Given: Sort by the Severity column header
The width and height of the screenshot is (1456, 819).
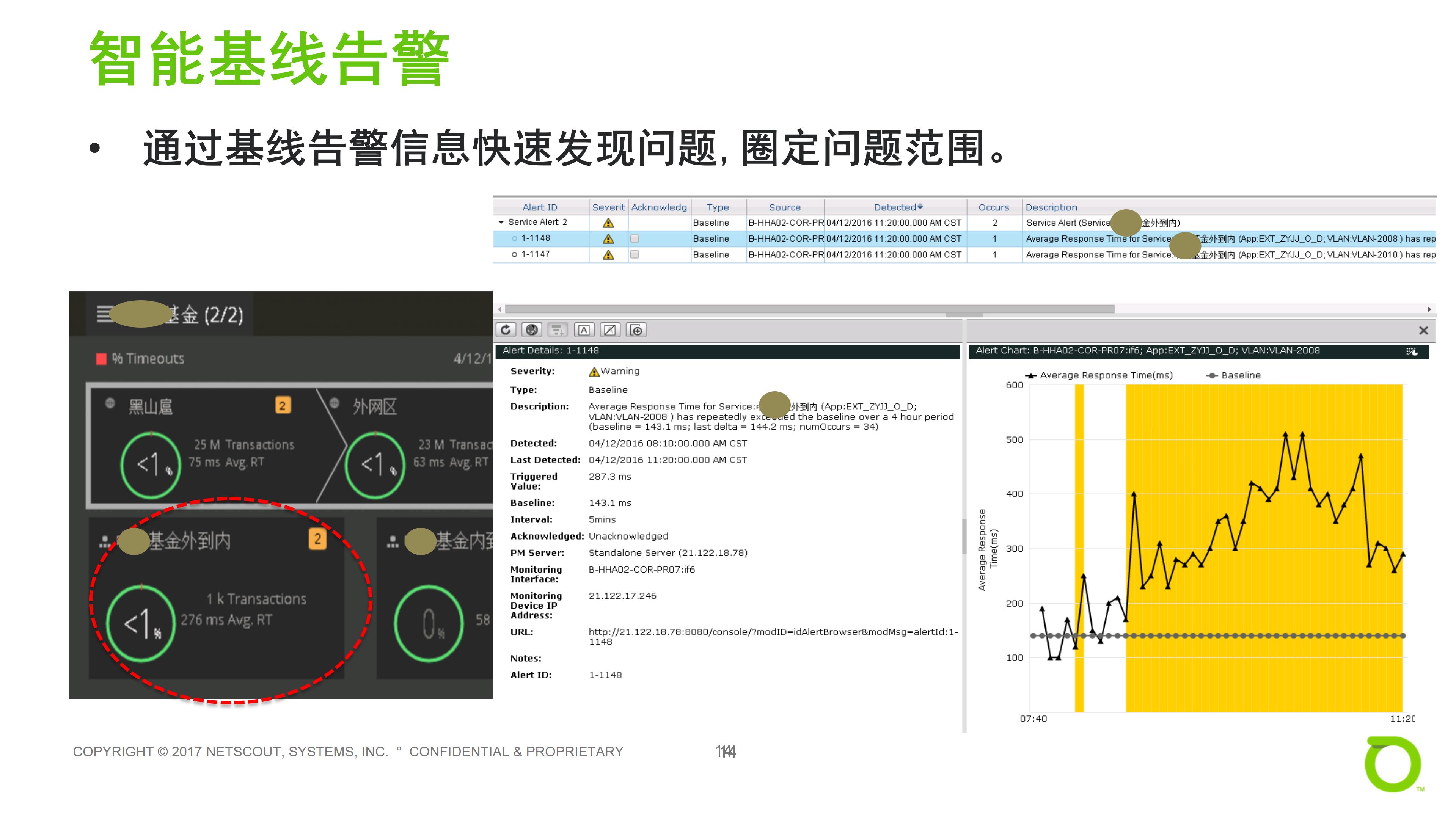Looking at the screenshot, I should [x=609, y=207].
